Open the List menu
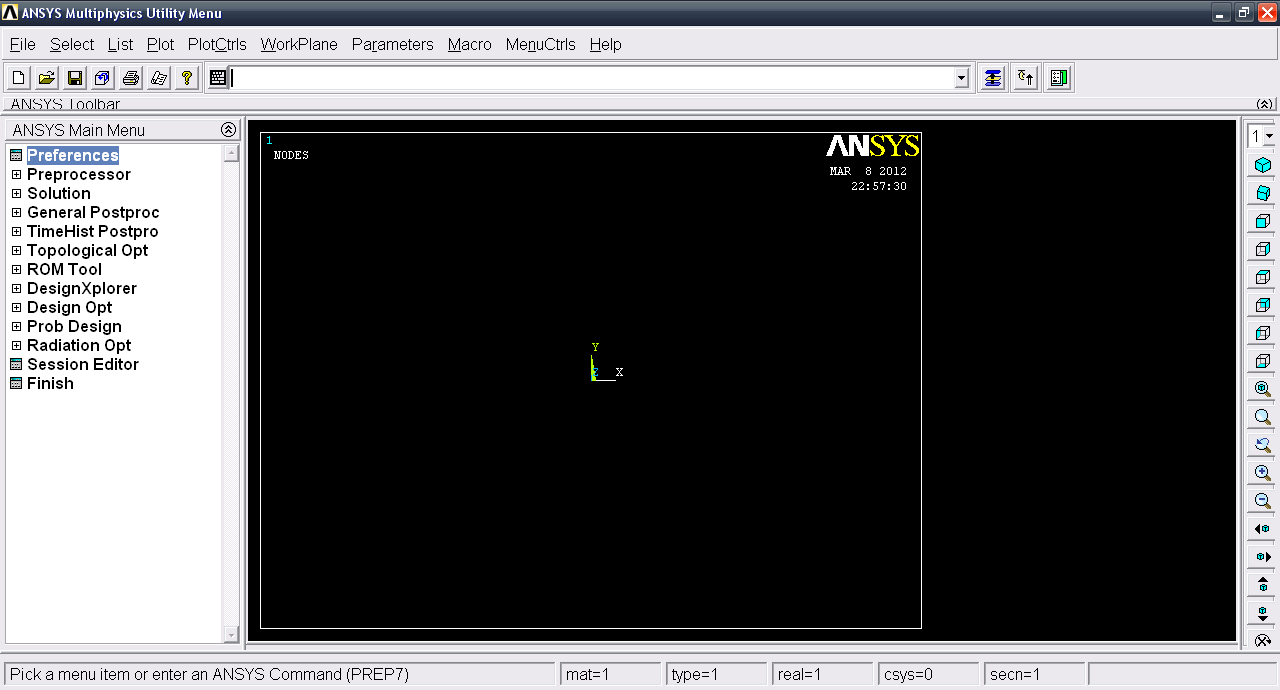1280x690 pixels. point(121,44)
